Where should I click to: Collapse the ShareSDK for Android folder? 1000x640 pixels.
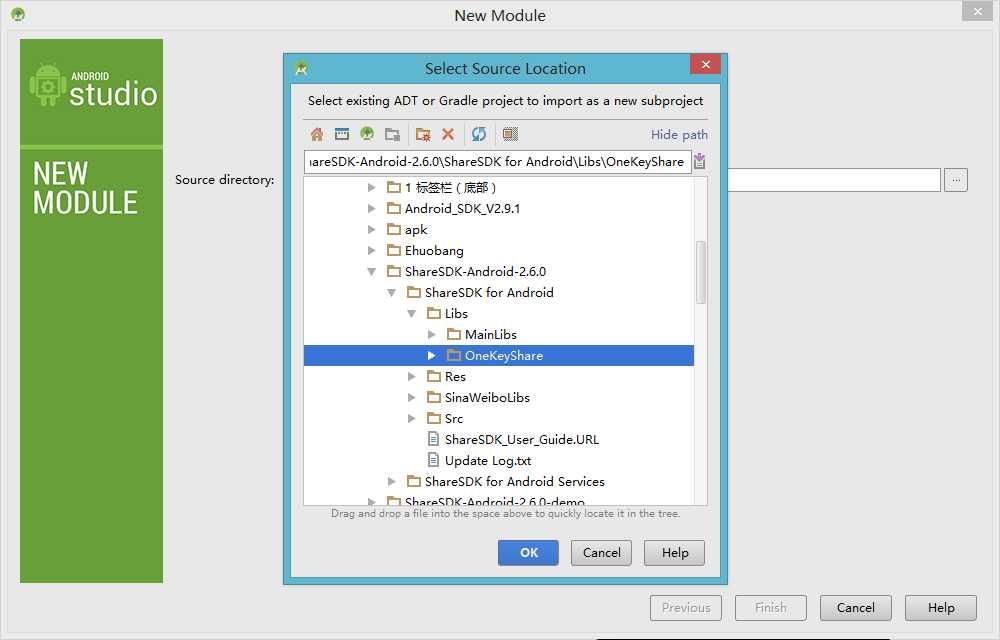coord(392,293)
